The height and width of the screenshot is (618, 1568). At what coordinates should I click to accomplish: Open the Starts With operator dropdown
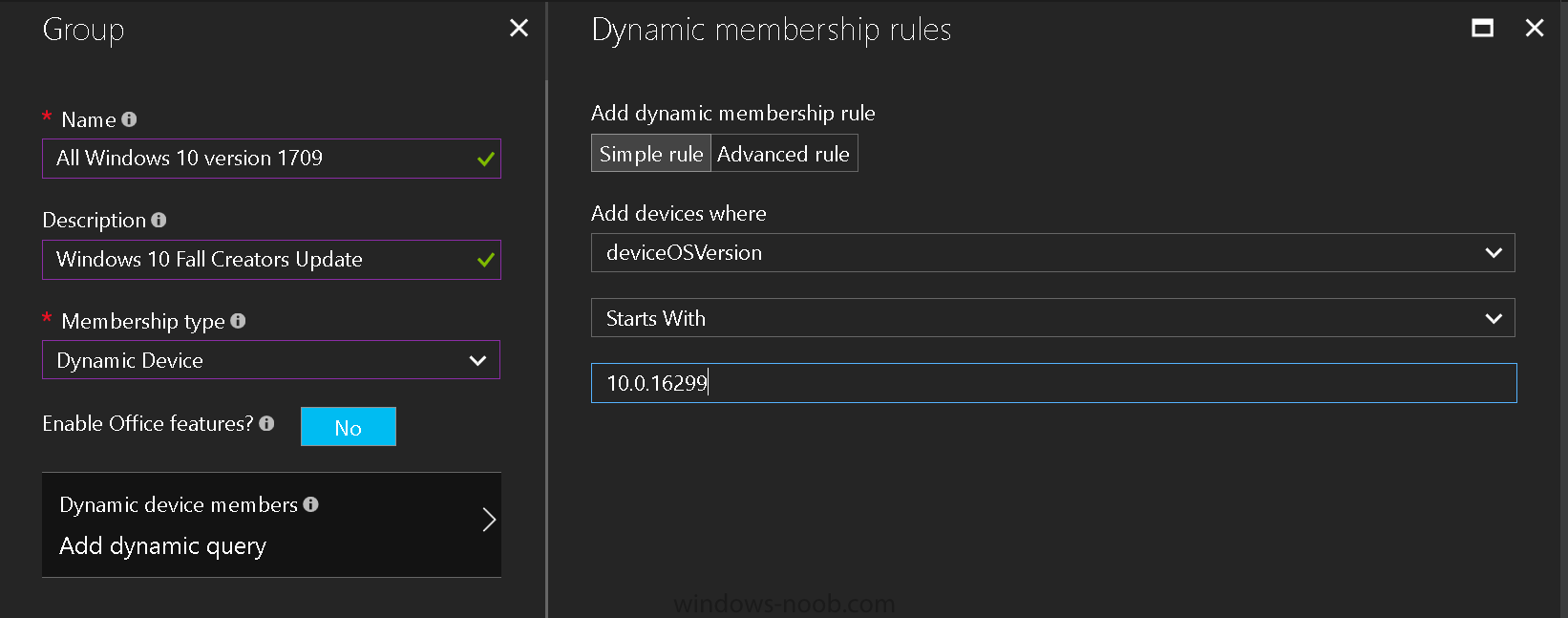(x=1052, y=318)
